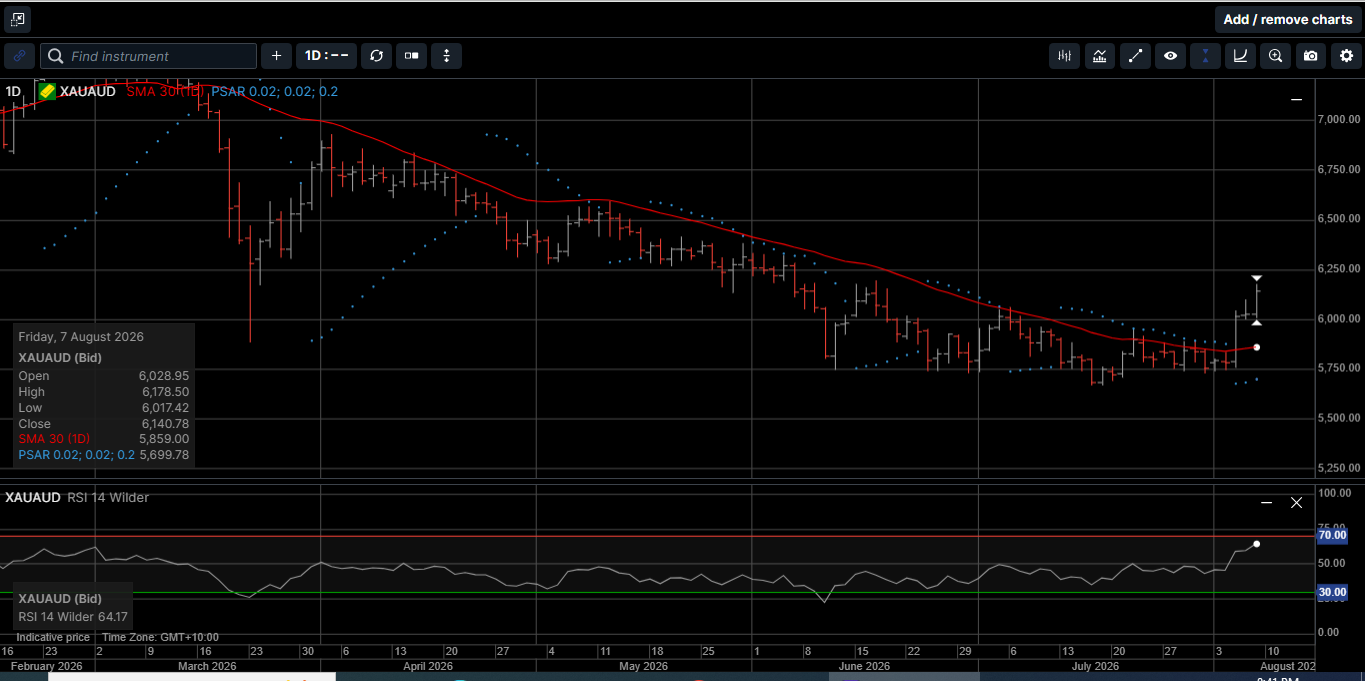
Task: Click the 5,250.00 price axis label
Action: pyautogui.click(x=1340, y=467)
